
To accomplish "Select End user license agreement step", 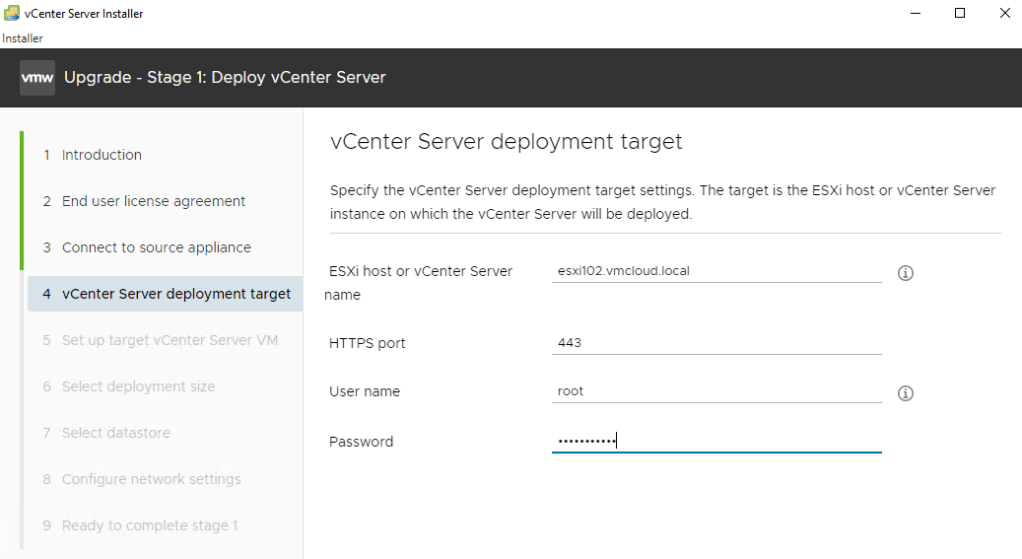I will click(153, 201).
